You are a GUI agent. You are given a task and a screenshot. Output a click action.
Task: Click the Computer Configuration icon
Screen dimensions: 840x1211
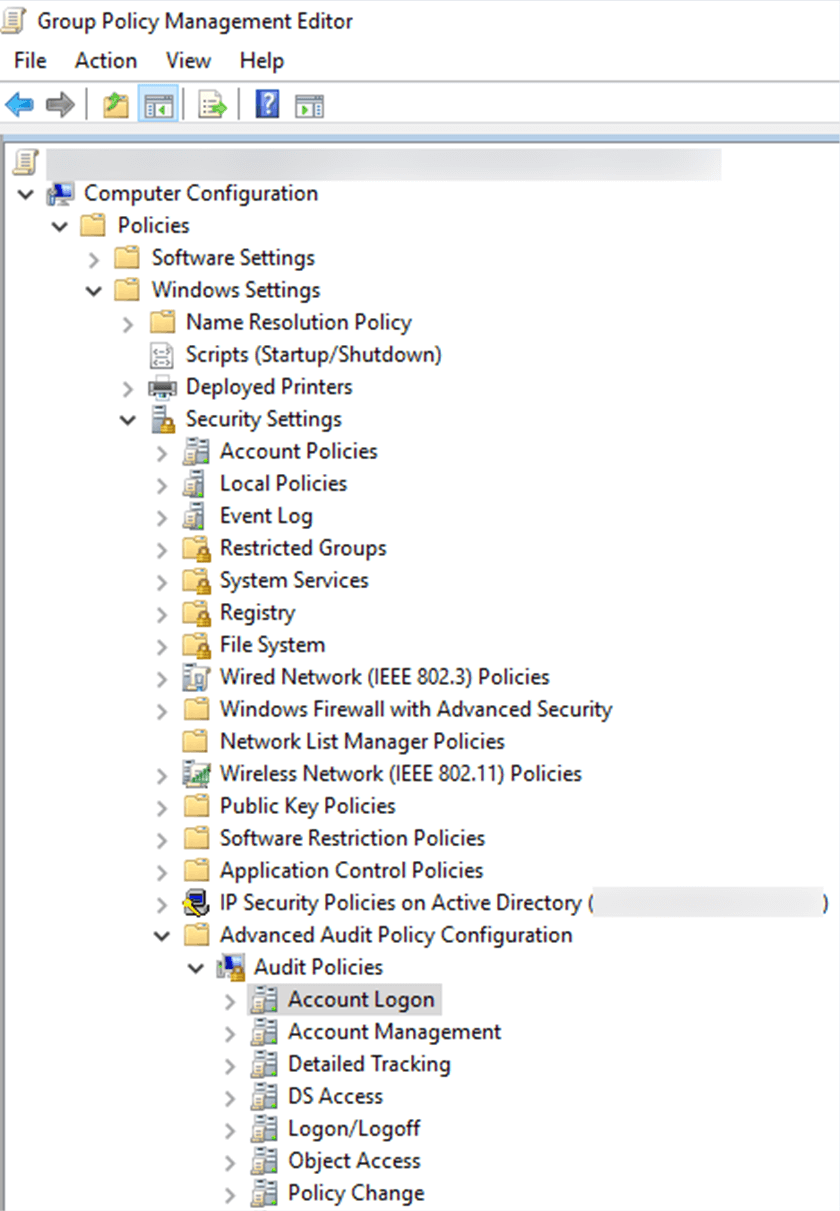pos(62,194)
